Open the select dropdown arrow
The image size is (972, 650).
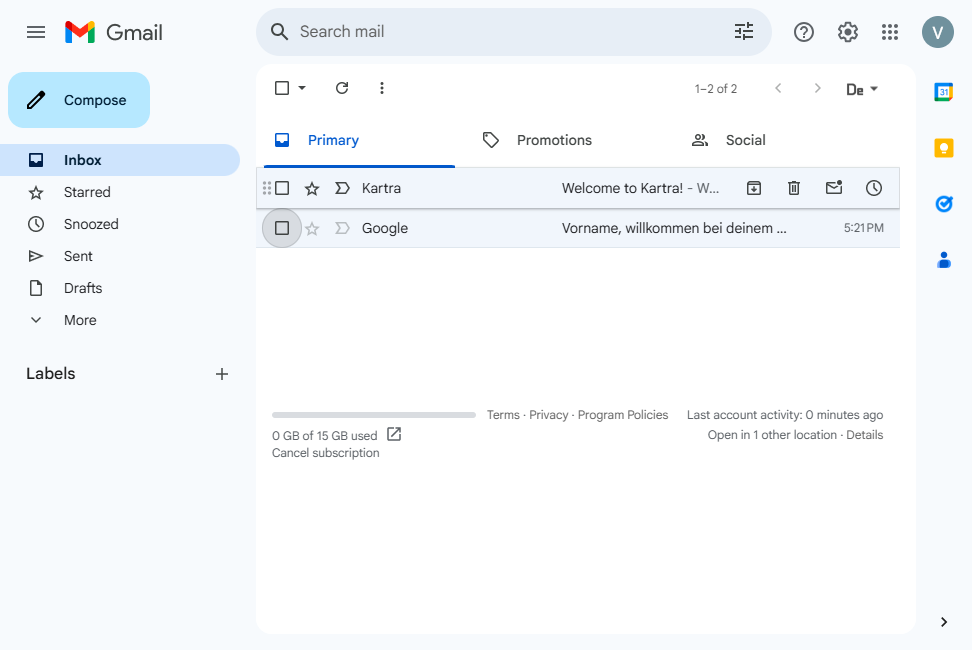302,88
